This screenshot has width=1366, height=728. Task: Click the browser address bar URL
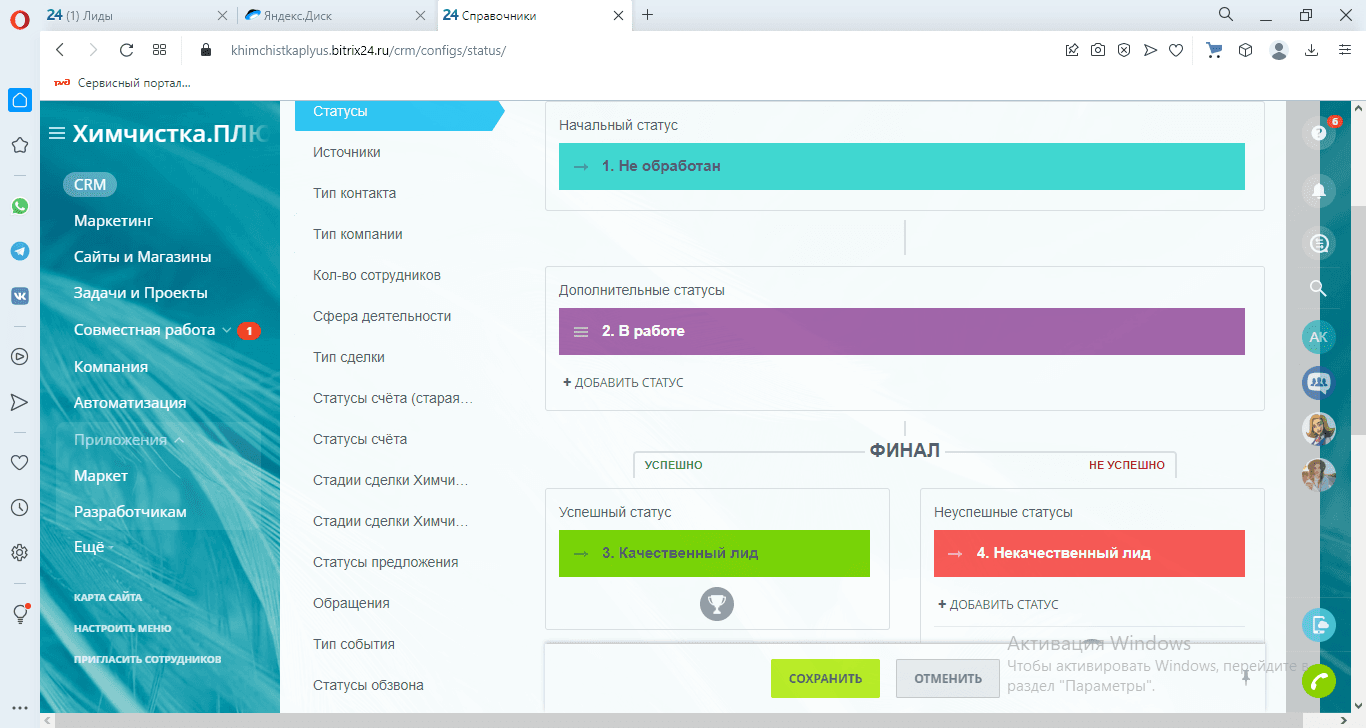(368, 50)
